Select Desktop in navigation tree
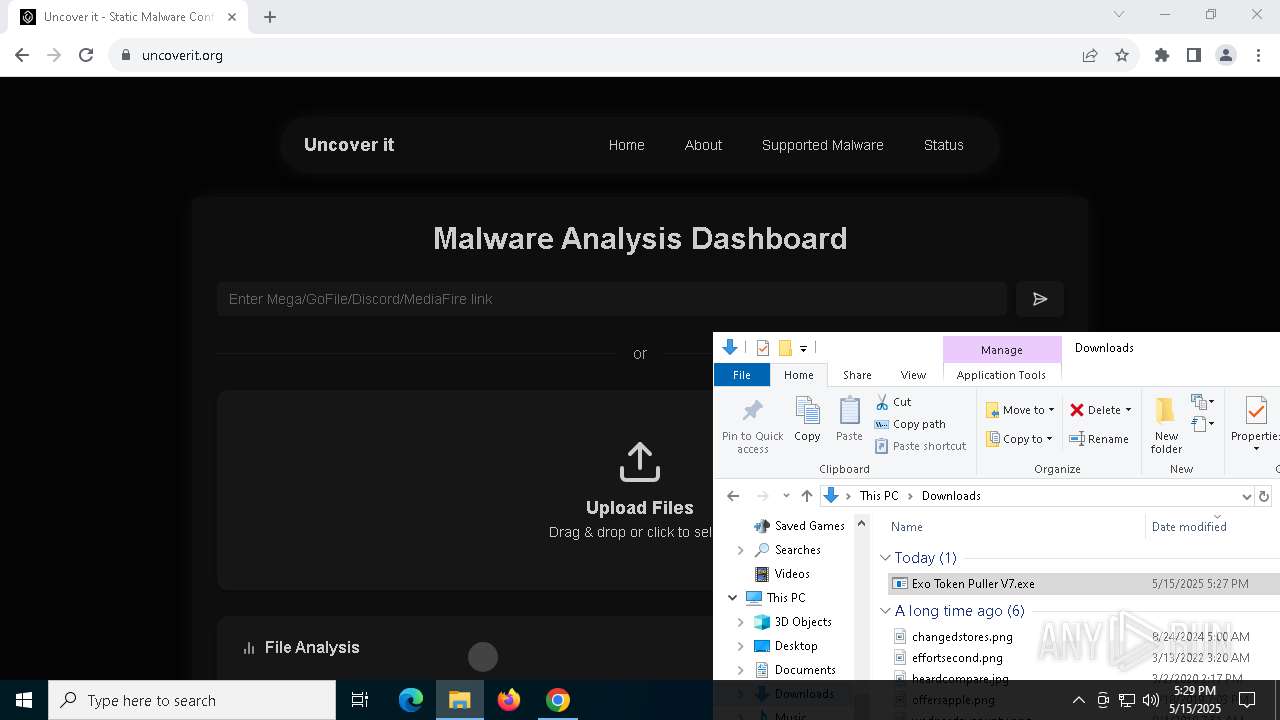This screenshot has height=720, width=1280. [796, 646]
